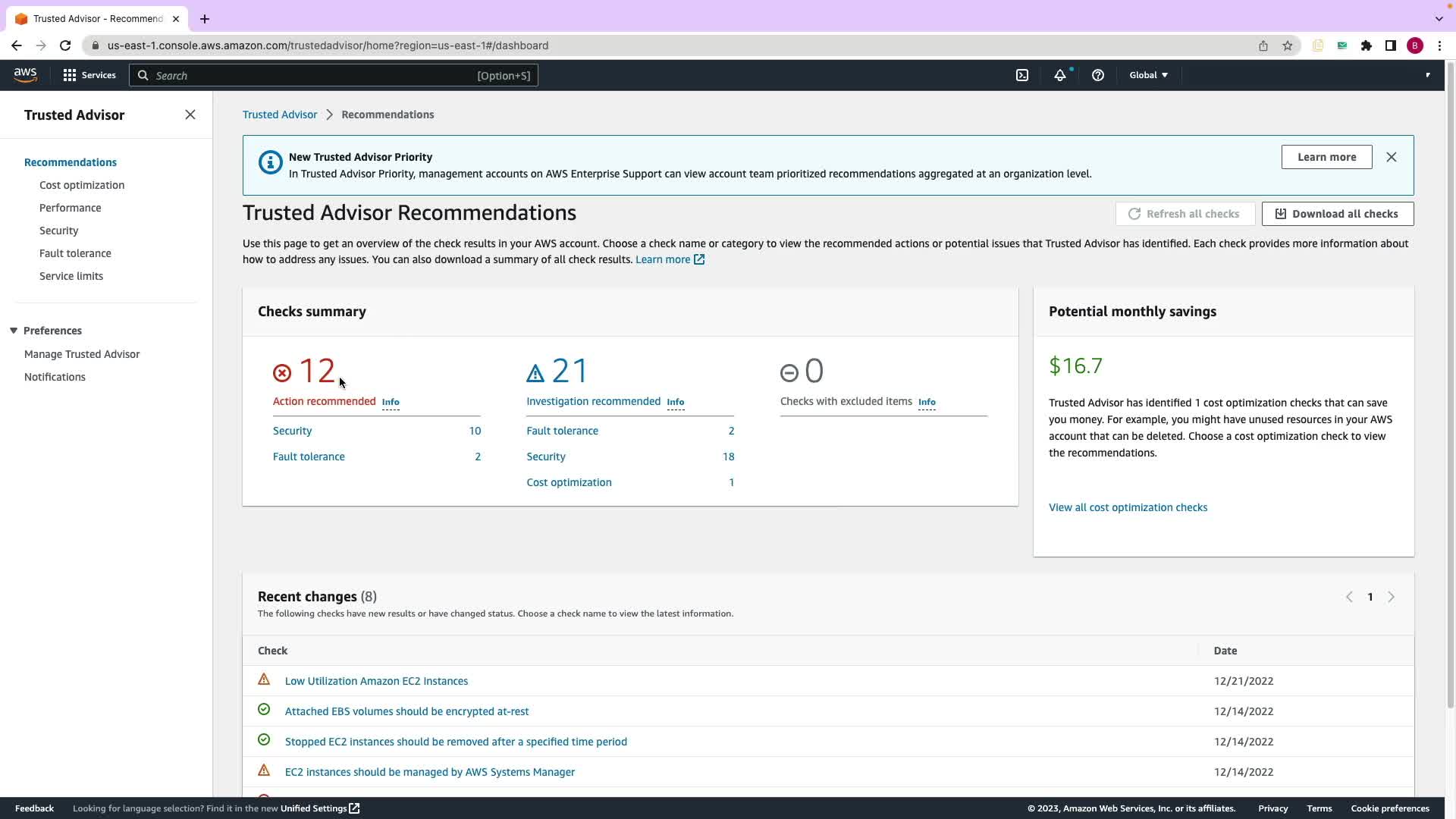This screenshot has height=819, width=1456.
Task: Open AWS CloudShell icon in top bar
Action: 1022,75
